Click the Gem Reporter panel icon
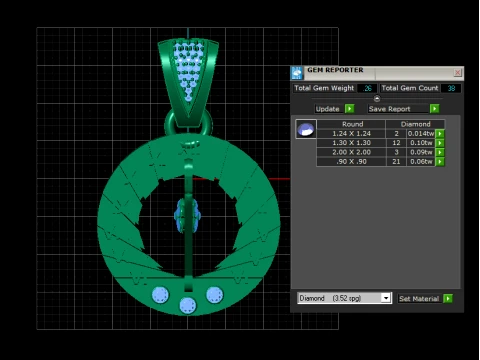The height and width of the screenshot is (360, 480). click(297, 73)
